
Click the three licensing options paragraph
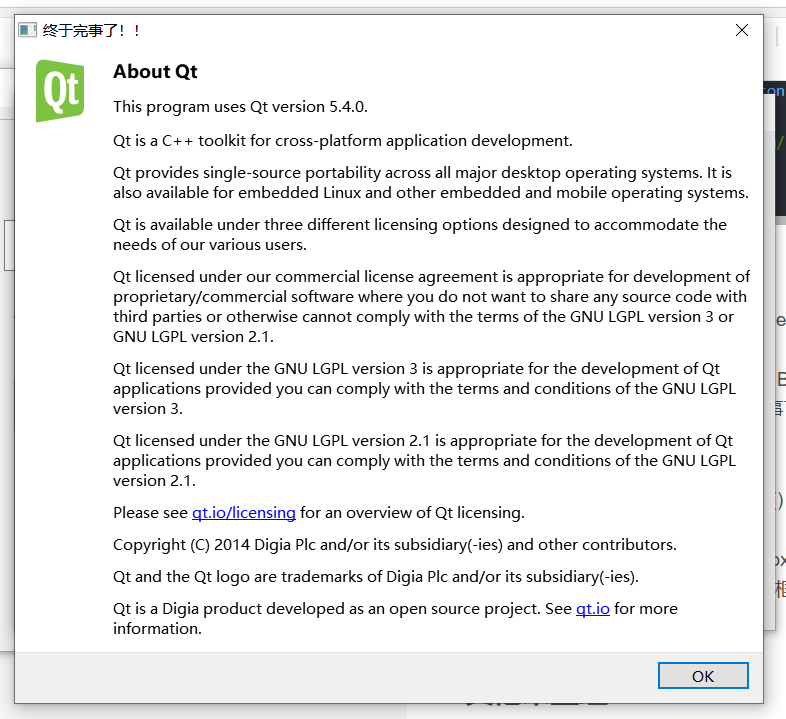pos(420,235)
